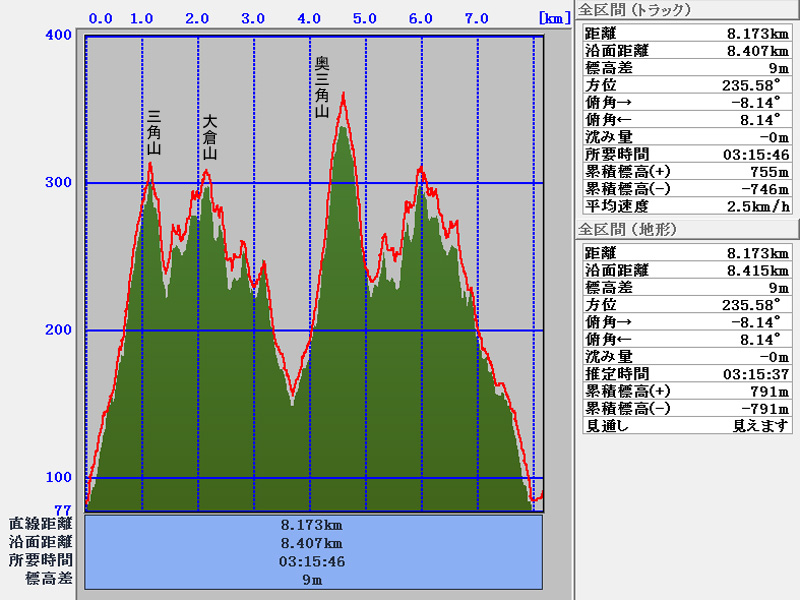Select the 奥三角山 peak label
This screenshot has height=600, width=800.
pos(322,87)
